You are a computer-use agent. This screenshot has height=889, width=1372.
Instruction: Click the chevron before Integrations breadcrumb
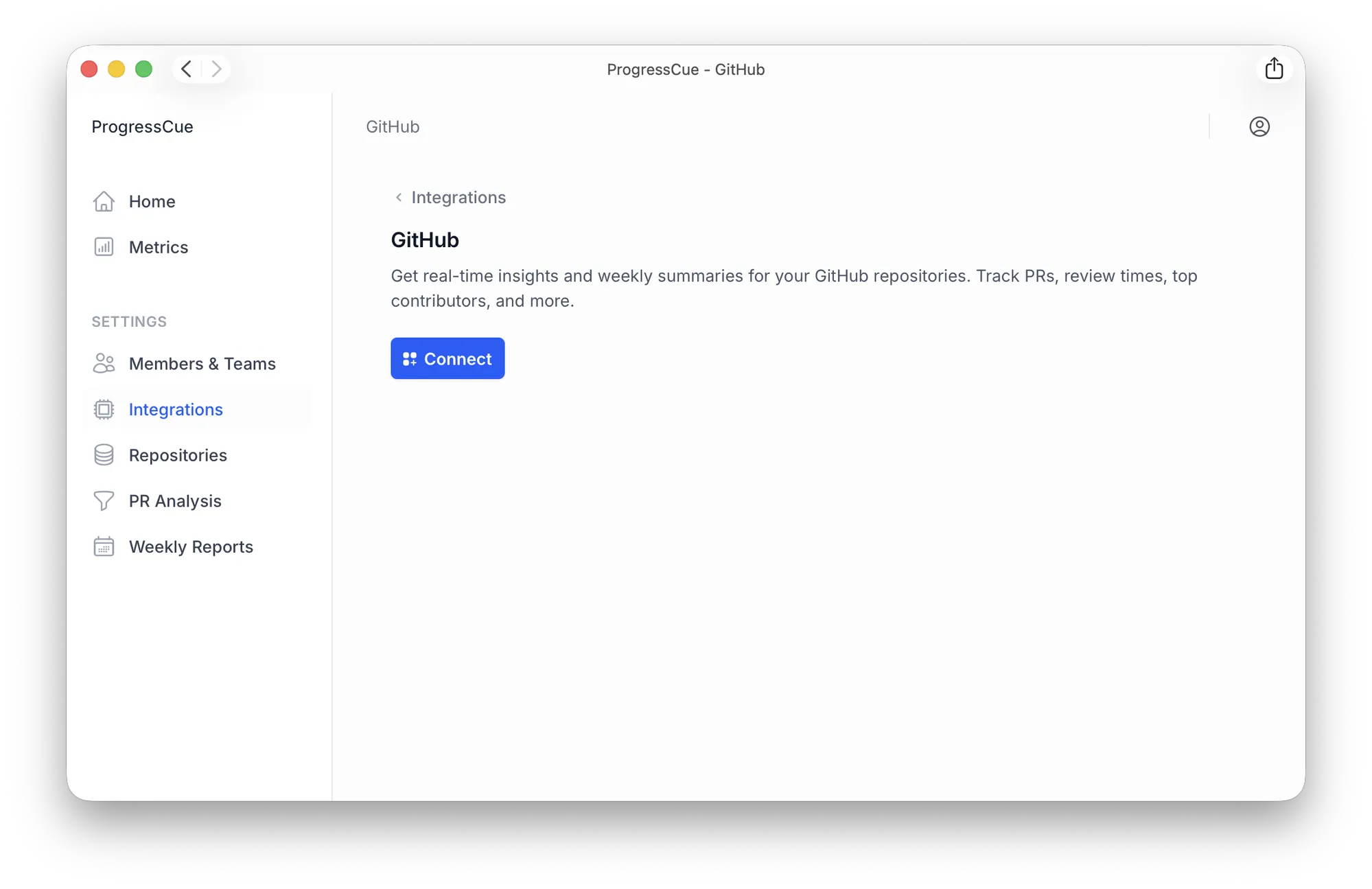pyautogui.click(x=398, y=197)
